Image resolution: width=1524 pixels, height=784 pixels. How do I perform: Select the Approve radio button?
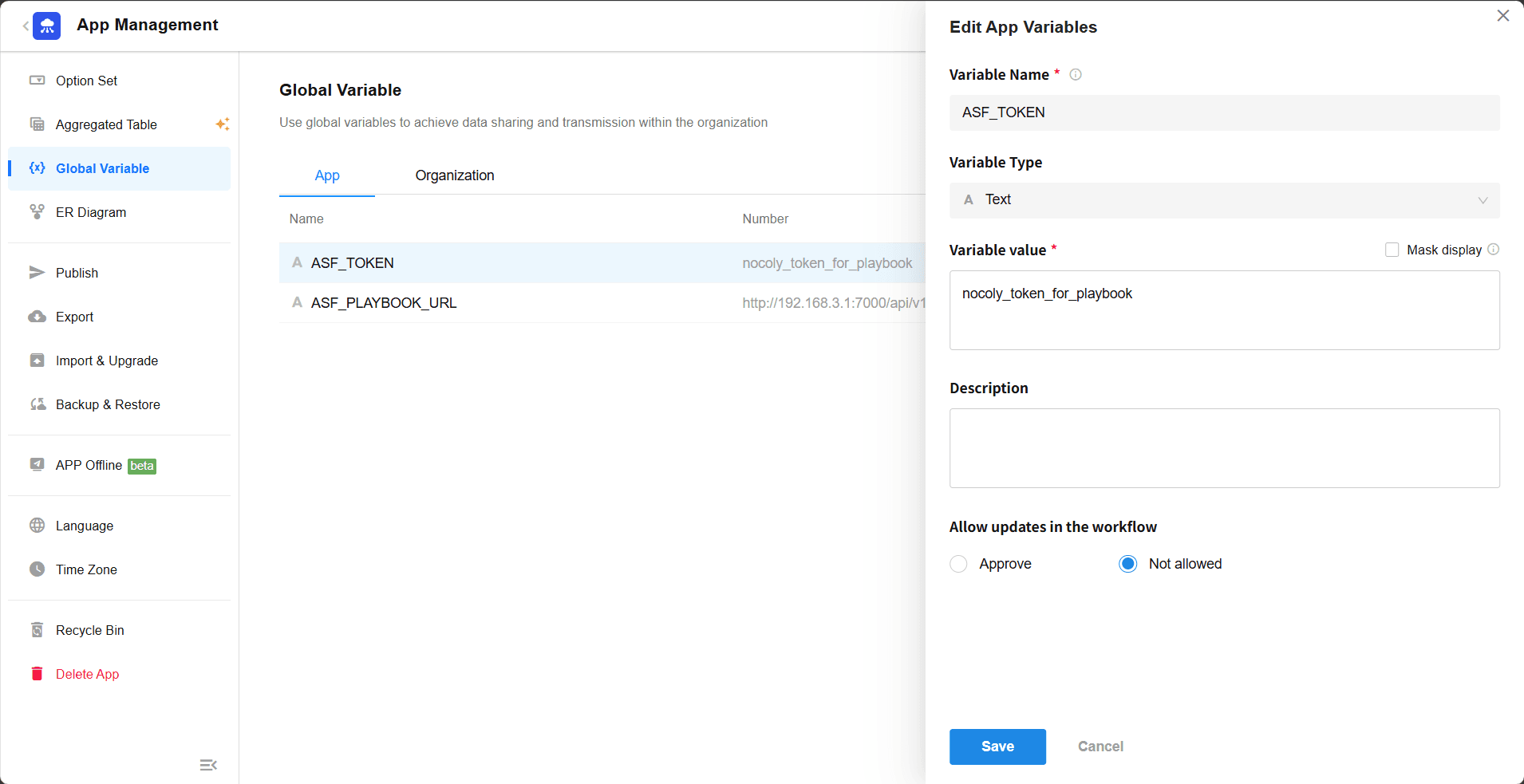958,564
